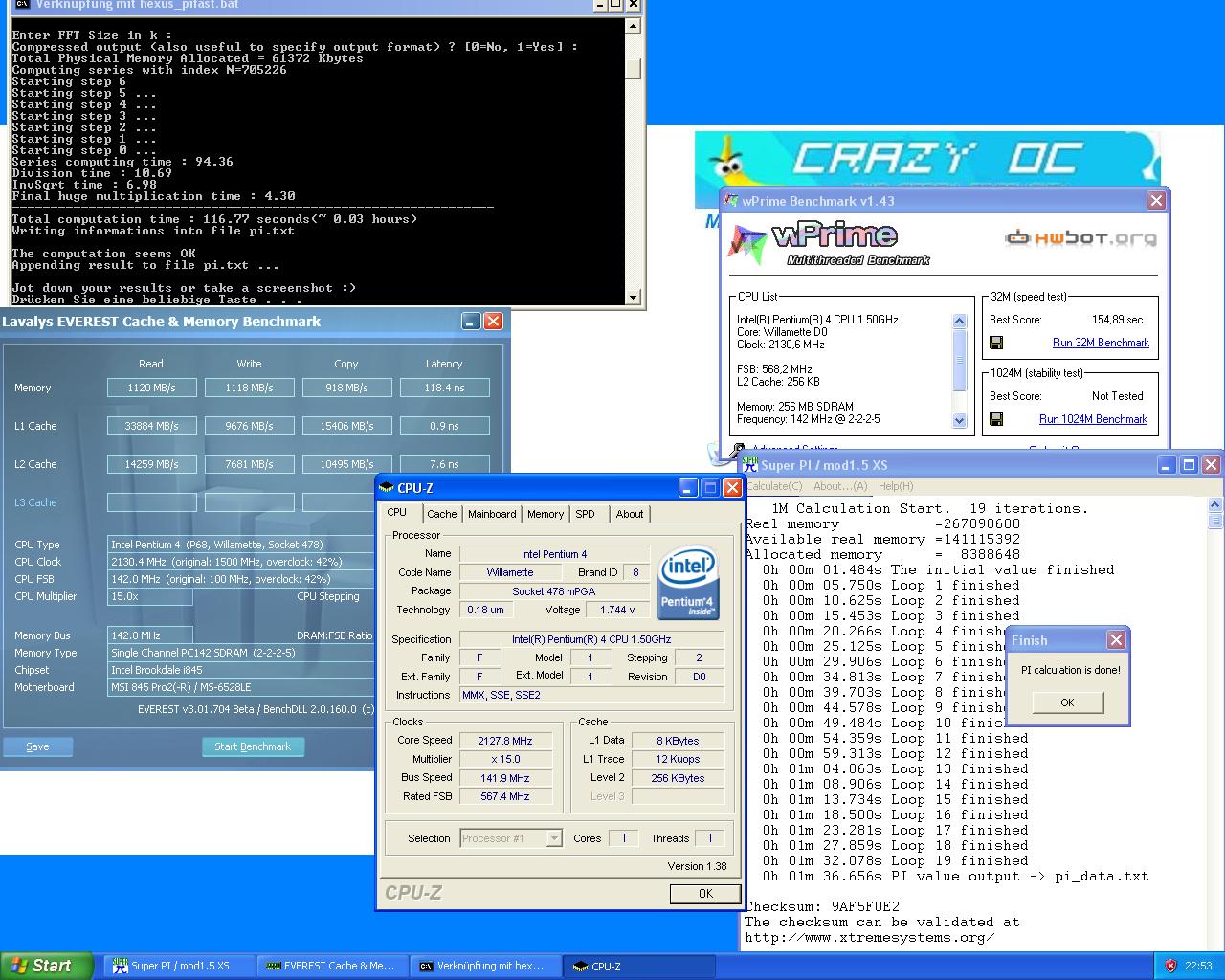The width and height of the screenshot is (1225, 980).
Task: Click OK in the Finish dialog
Action: point(1067,702)
